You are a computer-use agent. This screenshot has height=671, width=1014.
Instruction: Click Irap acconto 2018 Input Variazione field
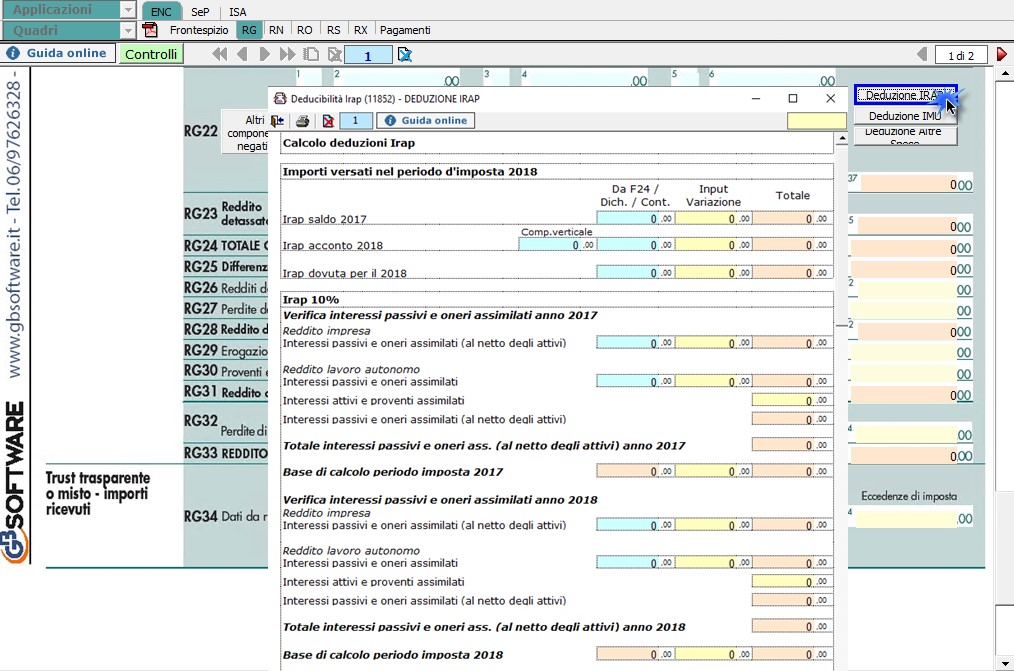(x=713, y=244)
